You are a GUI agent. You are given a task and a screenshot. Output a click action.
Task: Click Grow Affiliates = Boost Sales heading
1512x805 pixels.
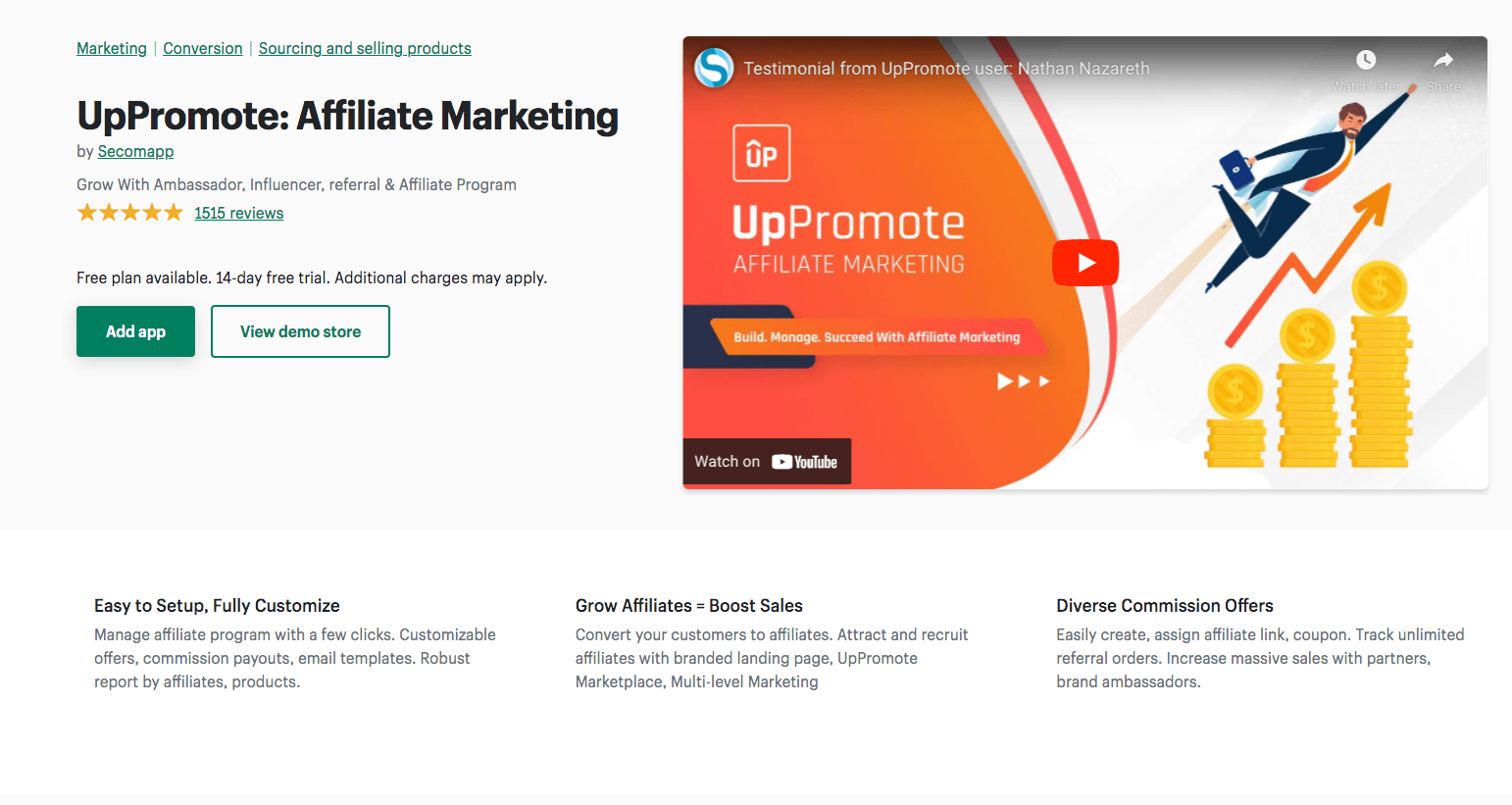689,606
